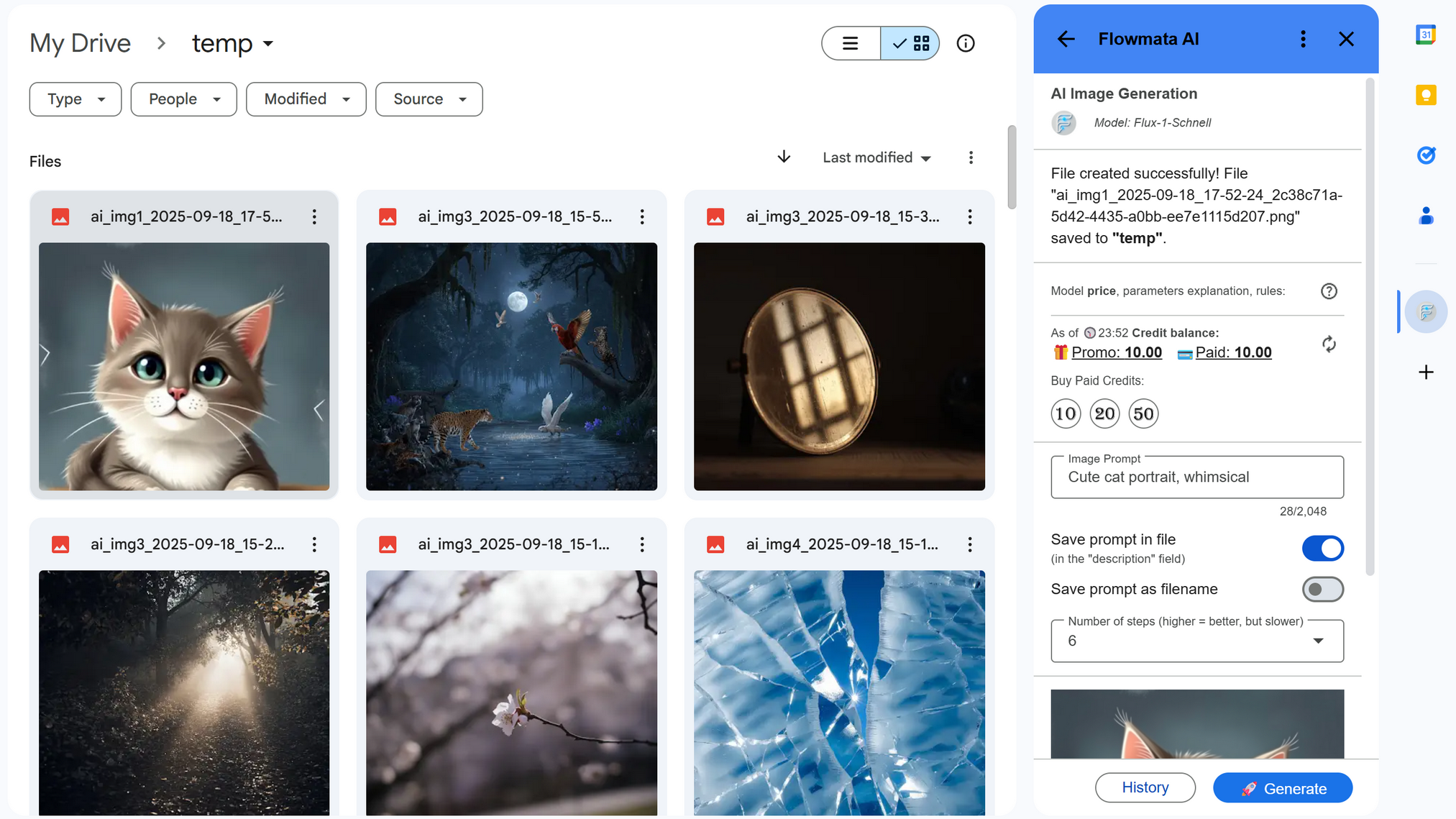
Task: Enable Save prompt as filename toggle
Action: point(1322,590)
